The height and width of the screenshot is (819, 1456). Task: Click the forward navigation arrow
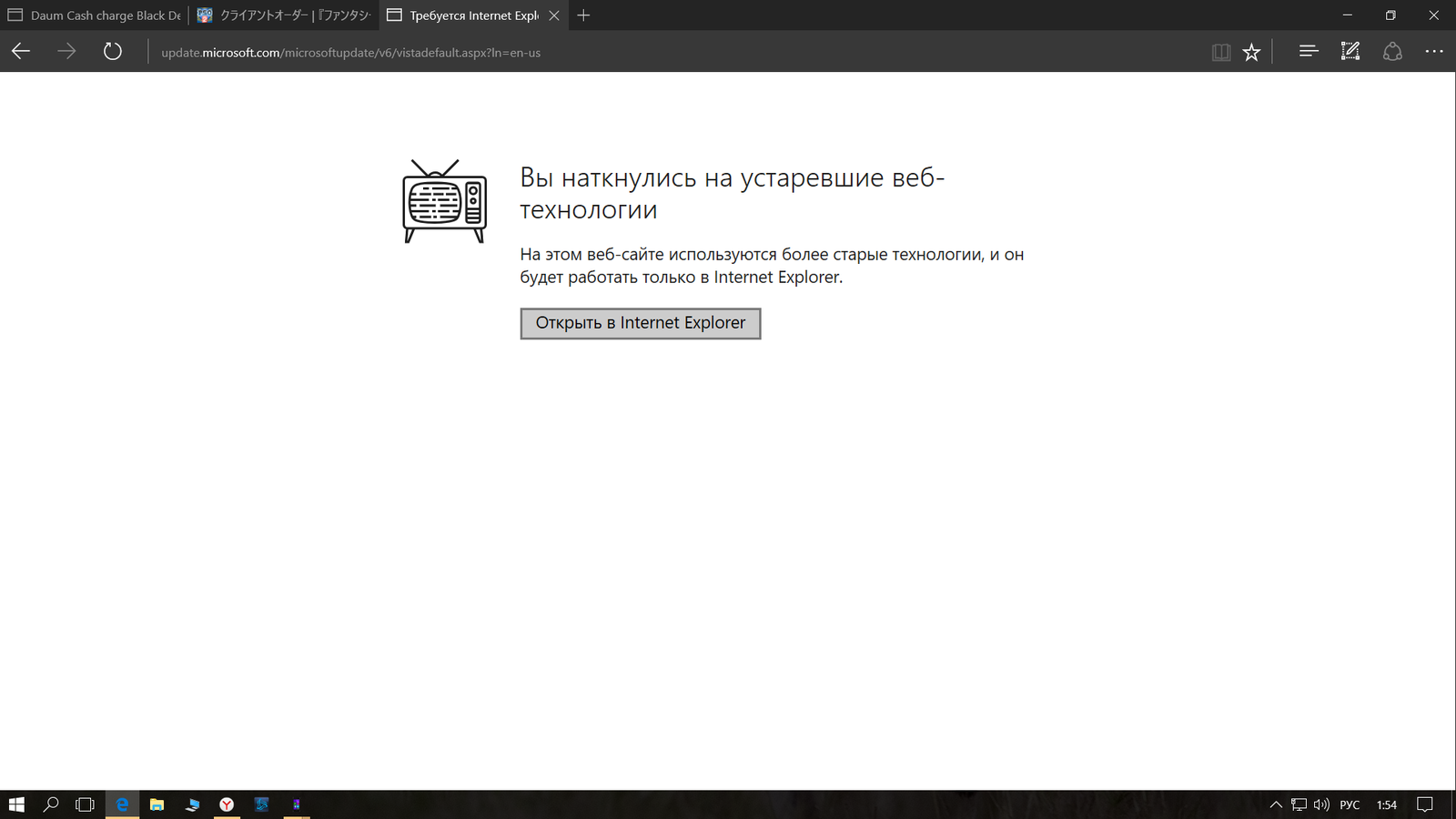pos(66,52)
